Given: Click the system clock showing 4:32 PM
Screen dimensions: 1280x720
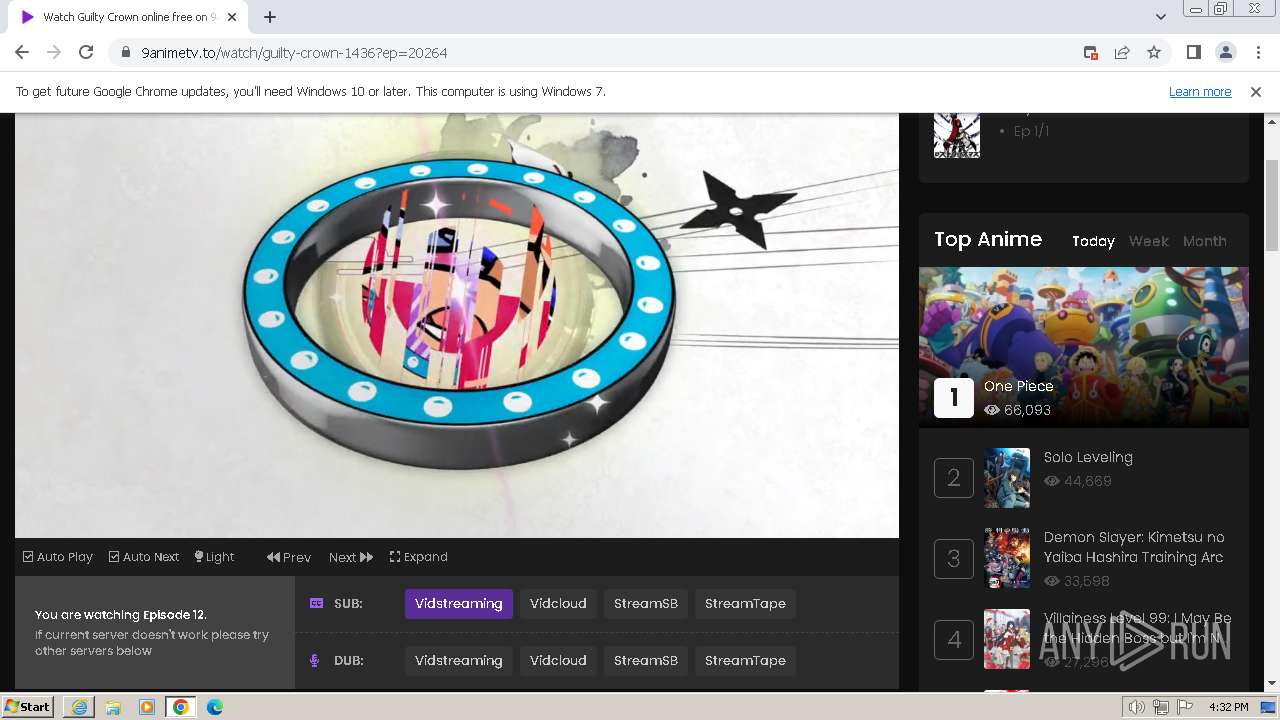Looking at the screenshot, I should [1229, 707].
